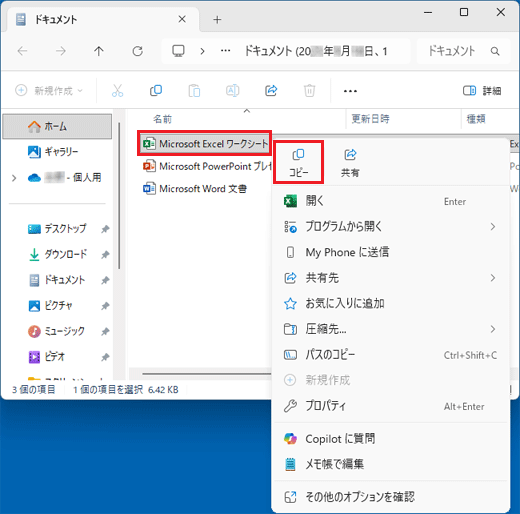Viewport: 520px width, 514px height.
Task: Expand the OneDrive 個人用 tree node
Action: click(x=14, y=178)
